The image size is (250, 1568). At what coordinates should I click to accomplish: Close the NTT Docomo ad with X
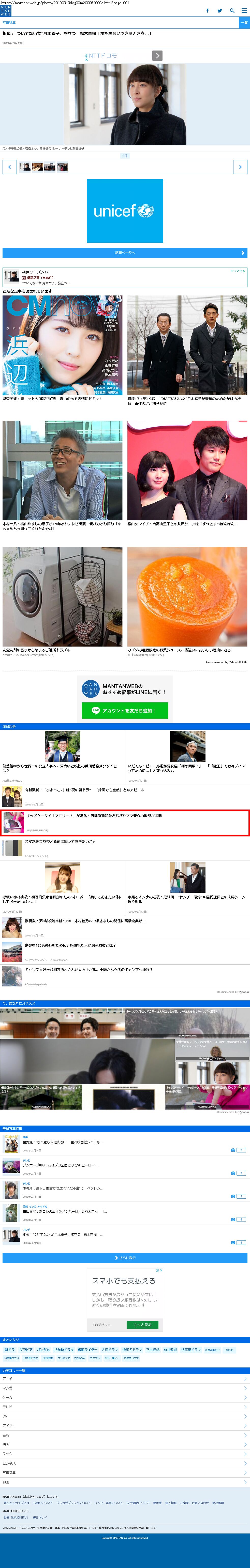(86, 60)
